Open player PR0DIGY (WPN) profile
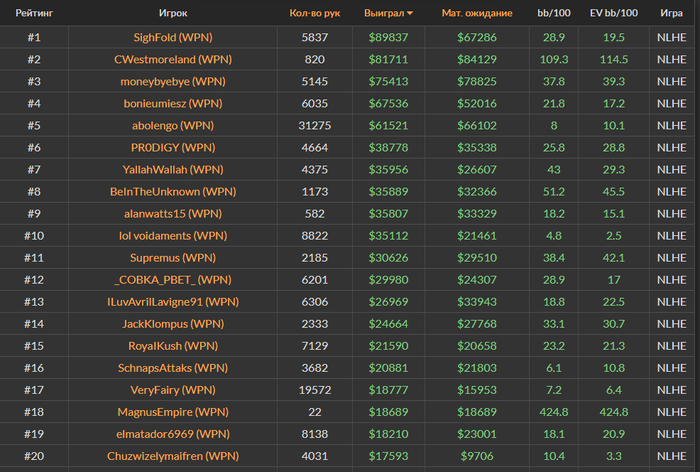This screenshot has width=700, height=472. 173,147
